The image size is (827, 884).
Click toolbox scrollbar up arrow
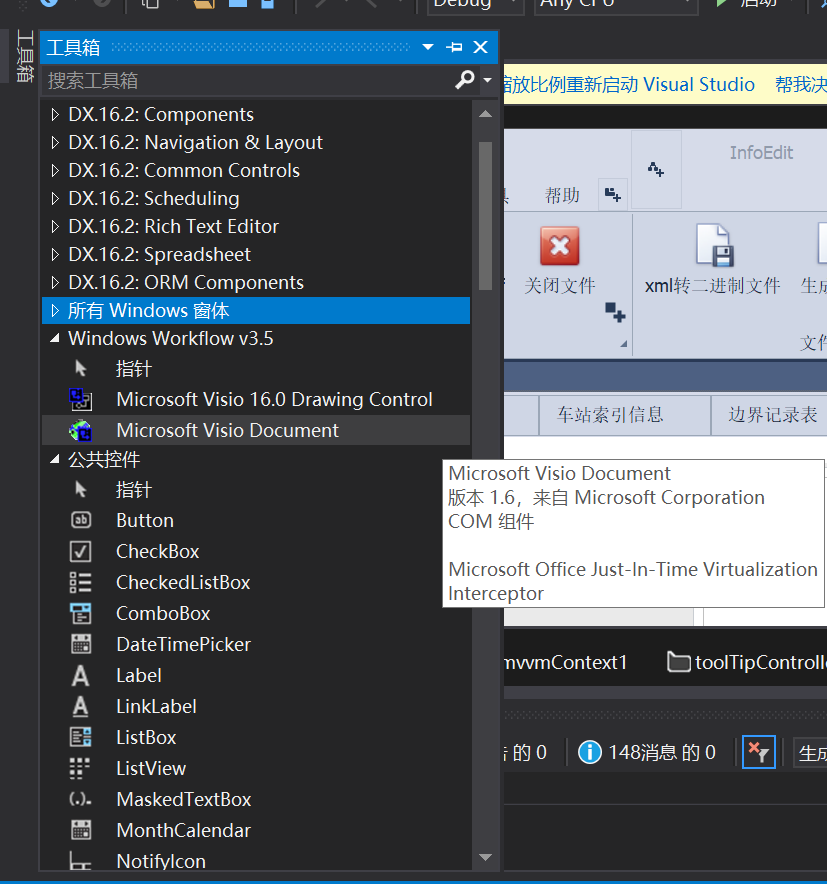485,114
